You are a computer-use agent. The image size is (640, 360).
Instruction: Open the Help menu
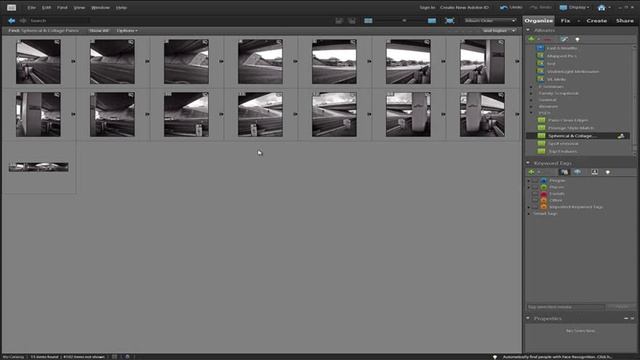point(121,7)
